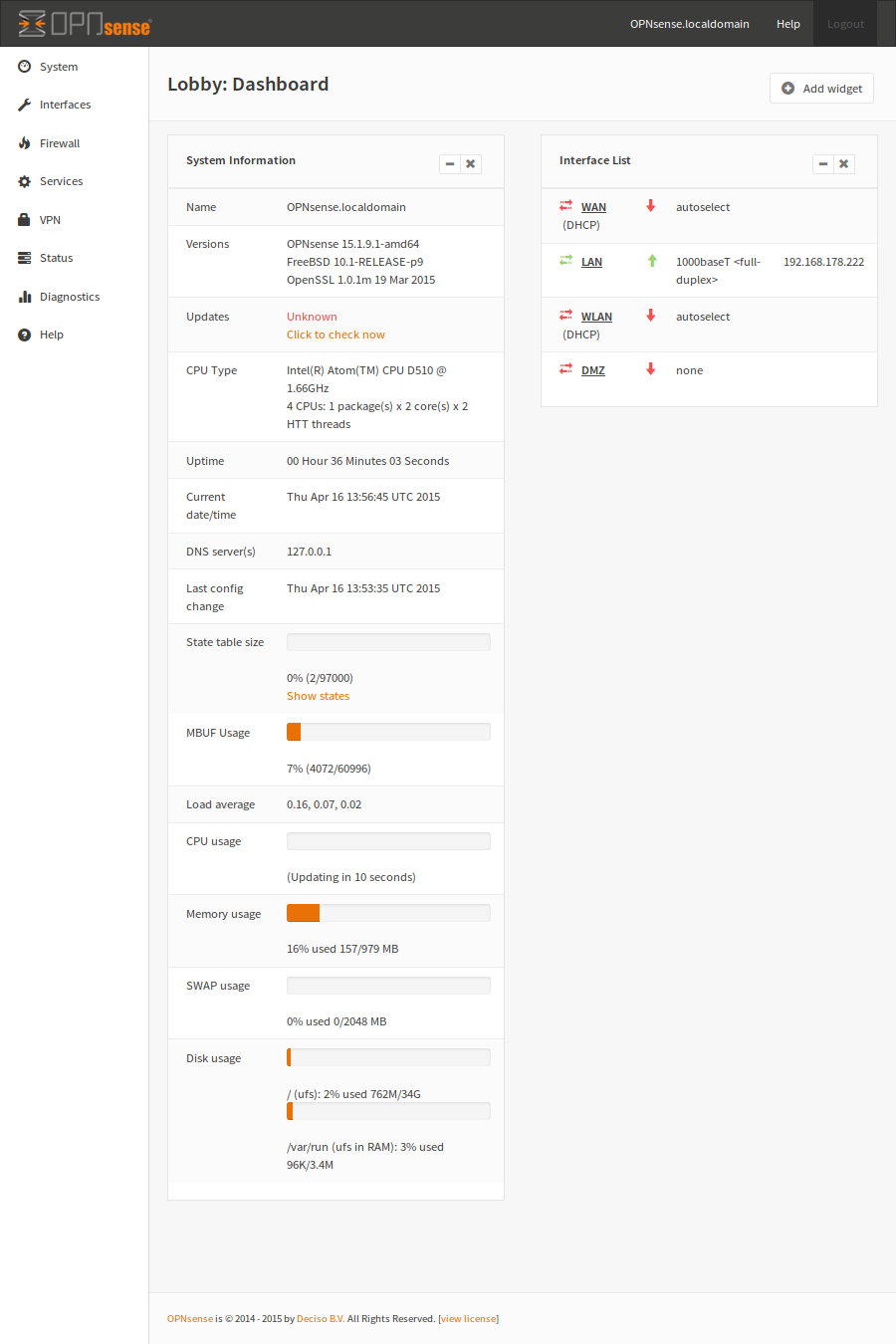Viewport: 896px width, 1344px height.
Task: Click the WAN interface exchange icon
Action: pyautogui.click(x=565, y=206)
